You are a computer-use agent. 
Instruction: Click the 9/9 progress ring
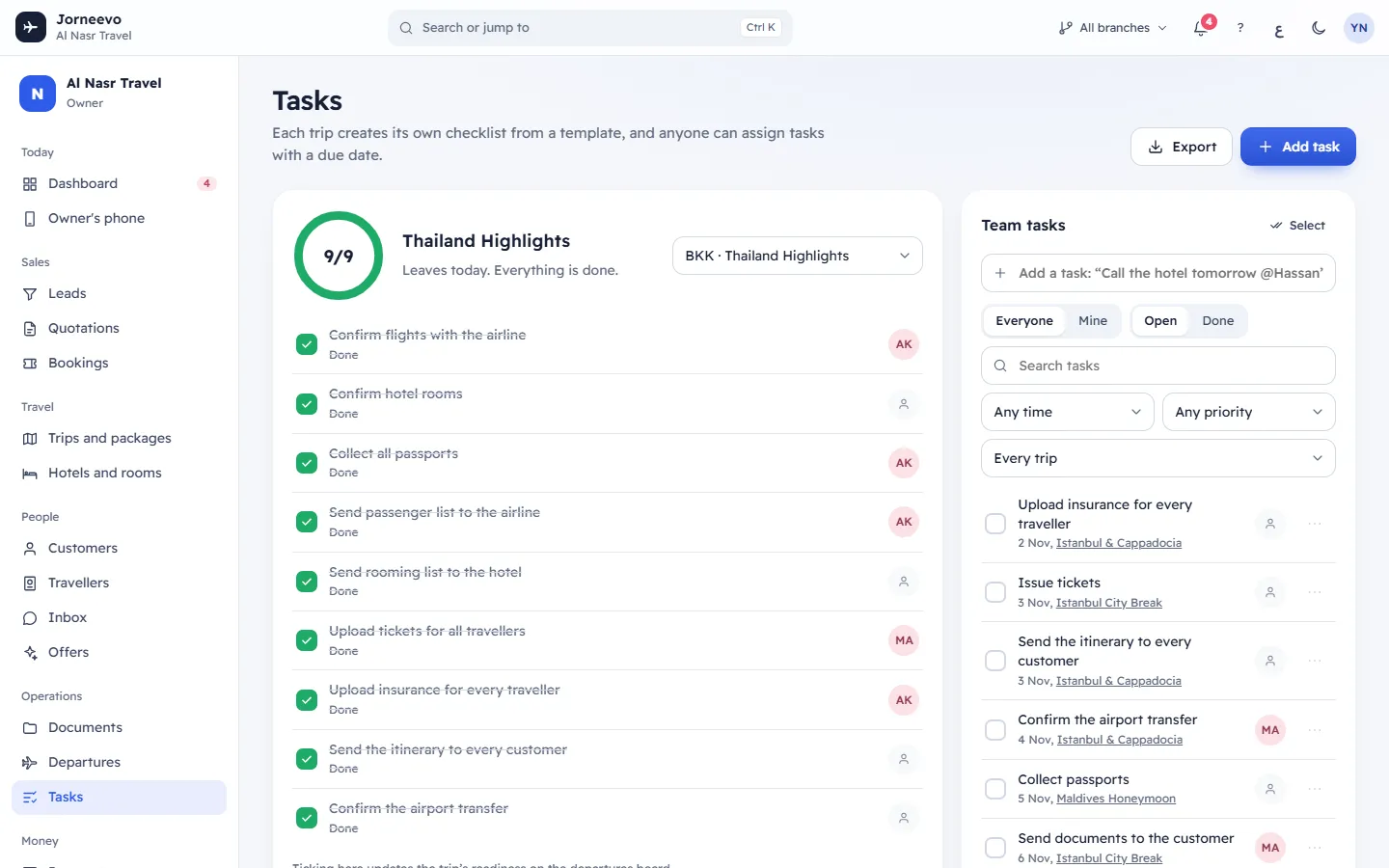(x=339, y=256)
